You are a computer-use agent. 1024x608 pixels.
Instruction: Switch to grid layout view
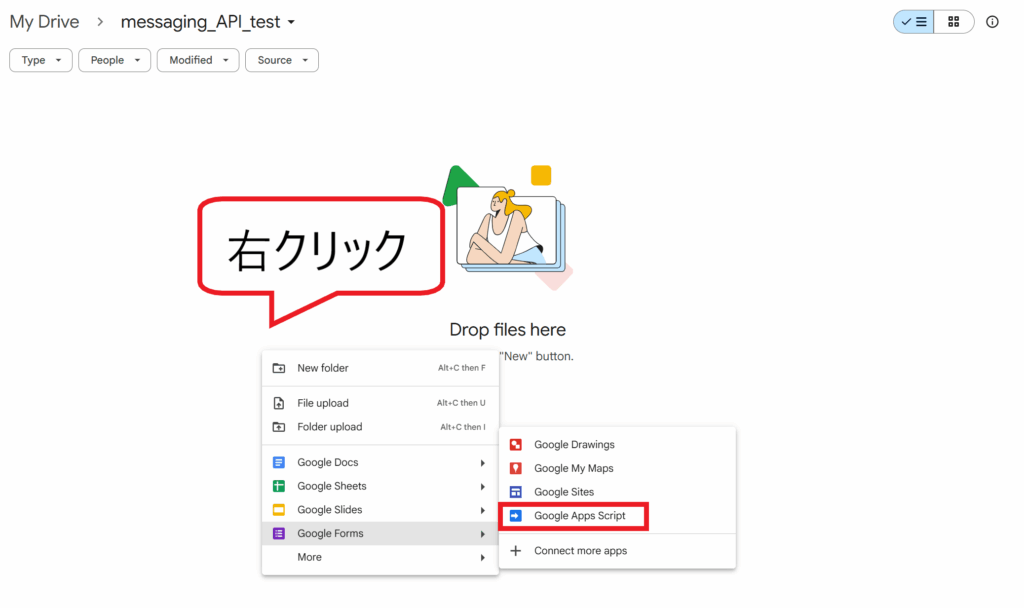coord(953,22)
